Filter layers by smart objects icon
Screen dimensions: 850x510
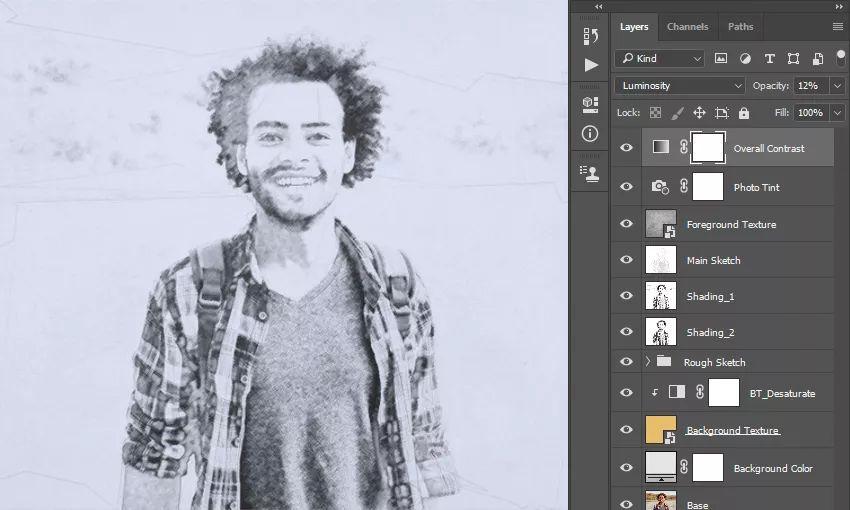pos(817,59)
